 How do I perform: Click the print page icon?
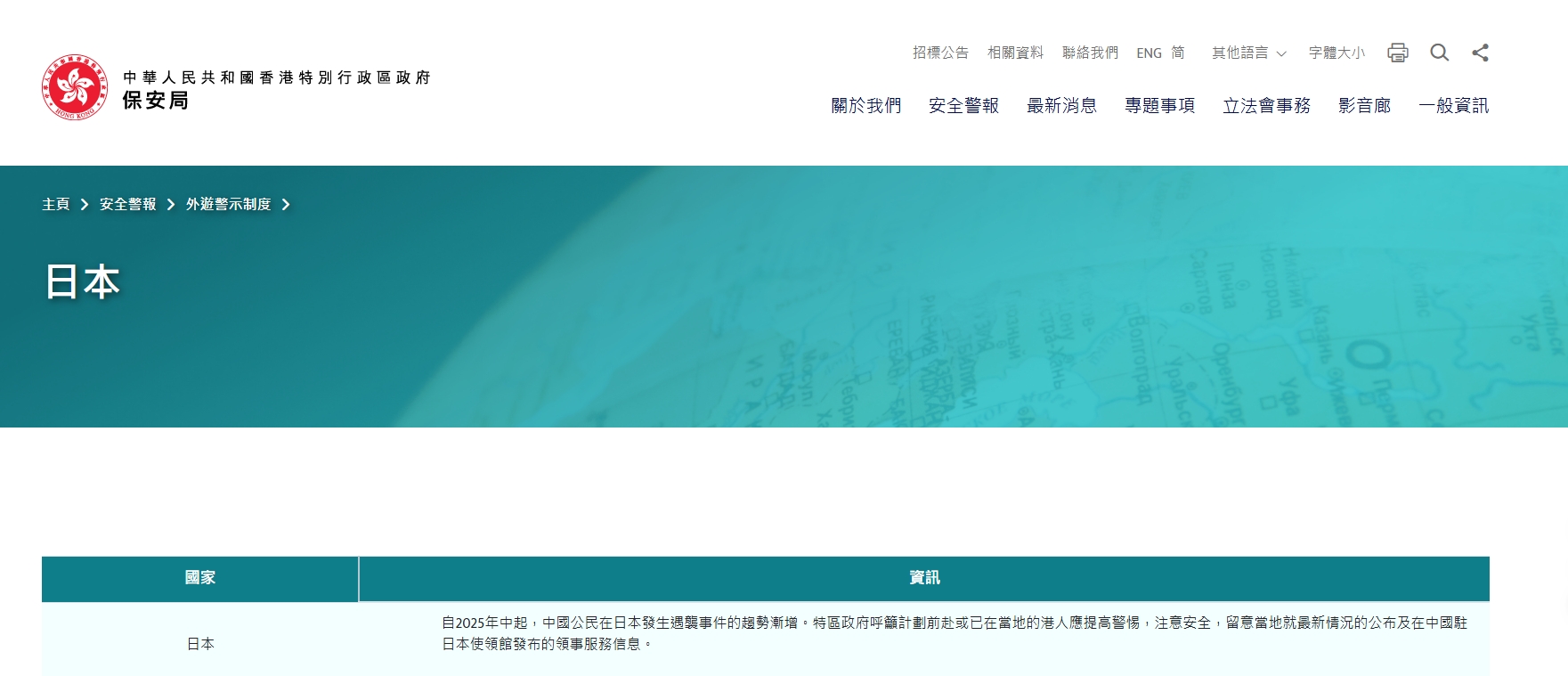1398,53
